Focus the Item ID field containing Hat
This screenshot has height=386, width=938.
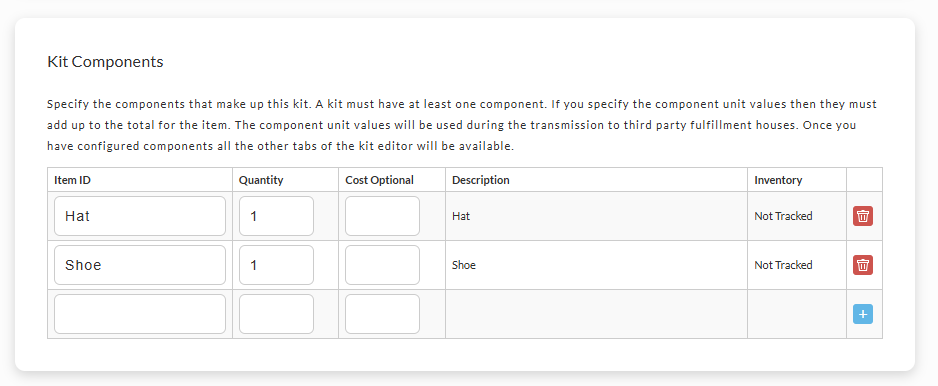tap(140, 216)
